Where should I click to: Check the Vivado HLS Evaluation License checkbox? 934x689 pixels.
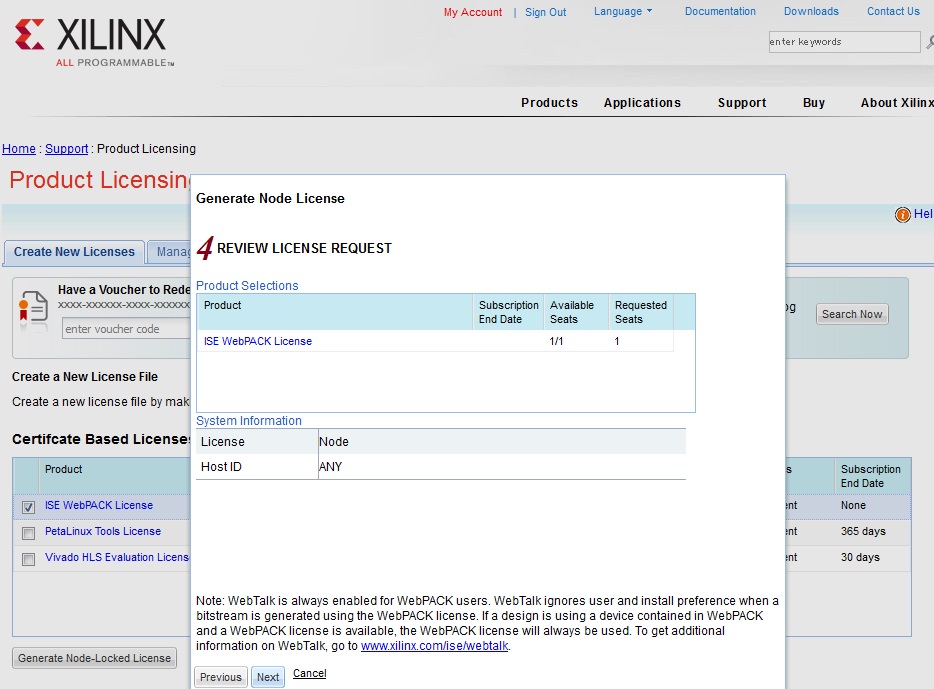(x=28, y=559)
